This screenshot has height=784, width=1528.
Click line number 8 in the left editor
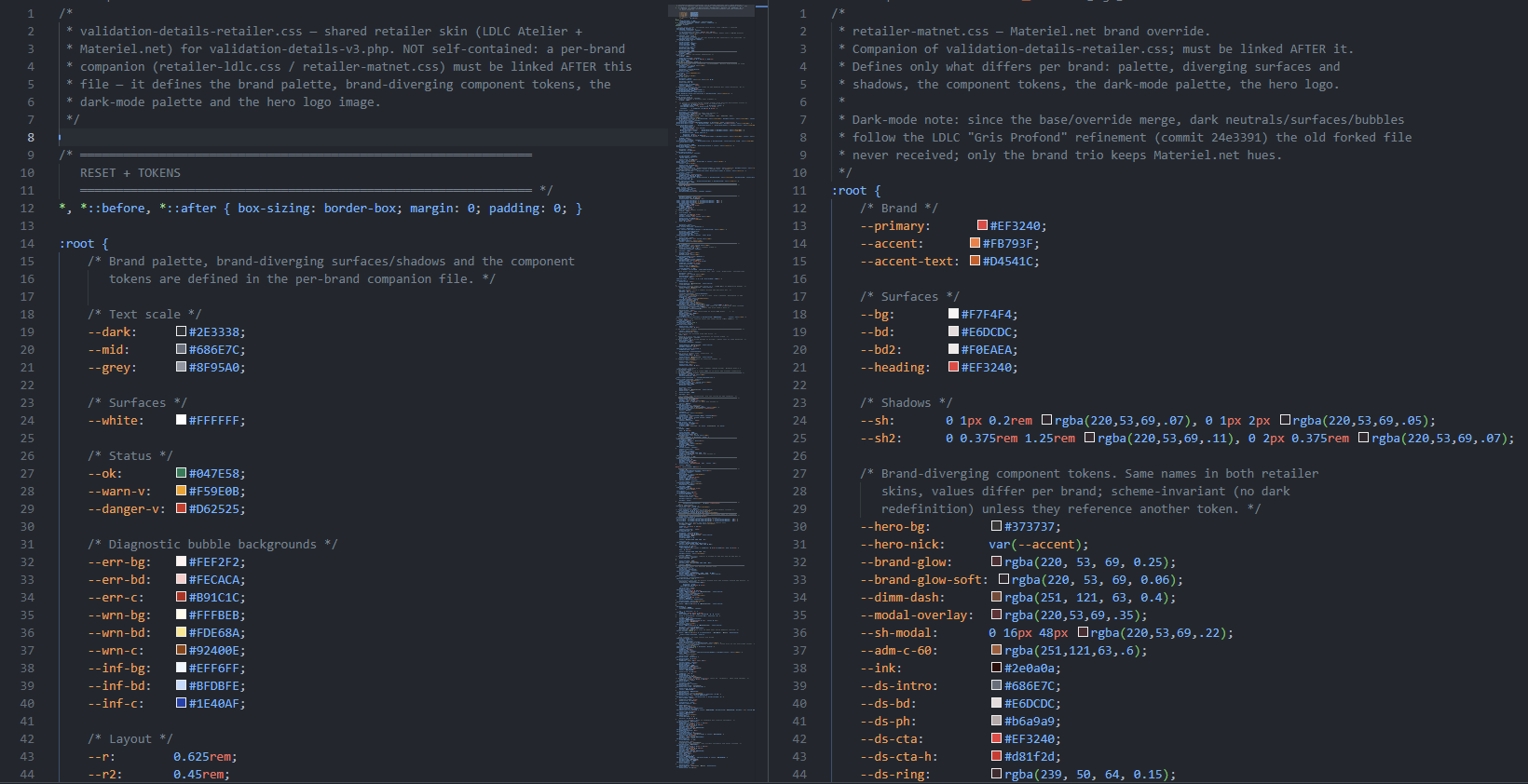click(x=31, y=137)
